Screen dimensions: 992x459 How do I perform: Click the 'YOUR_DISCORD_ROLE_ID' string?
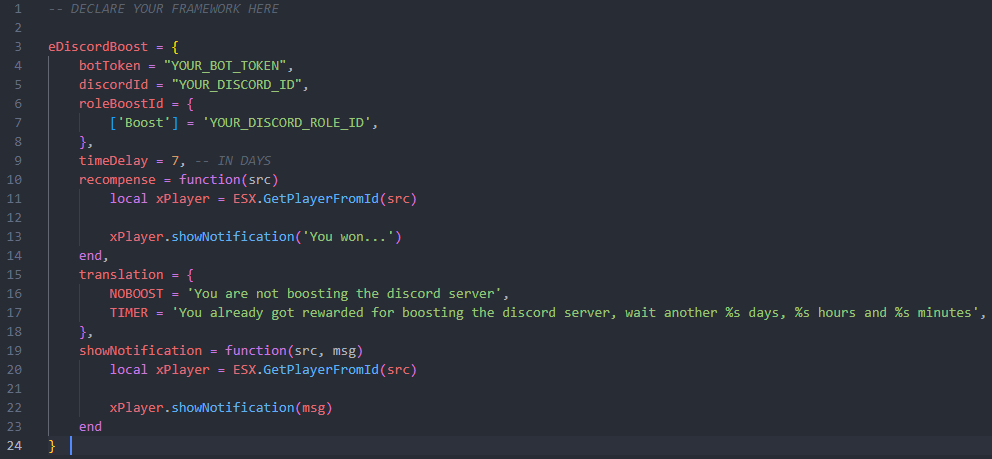(287, 123)
